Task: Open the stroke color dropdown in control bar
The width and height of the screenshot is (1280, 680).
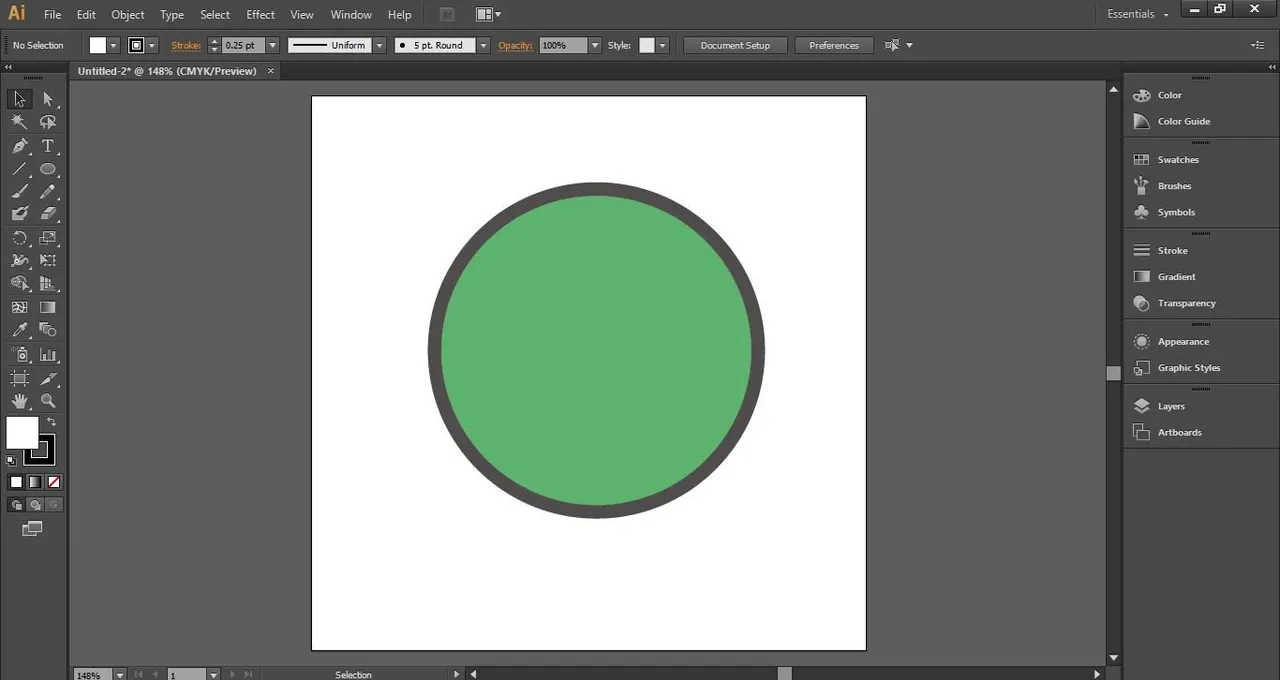Action: point(152,45)
